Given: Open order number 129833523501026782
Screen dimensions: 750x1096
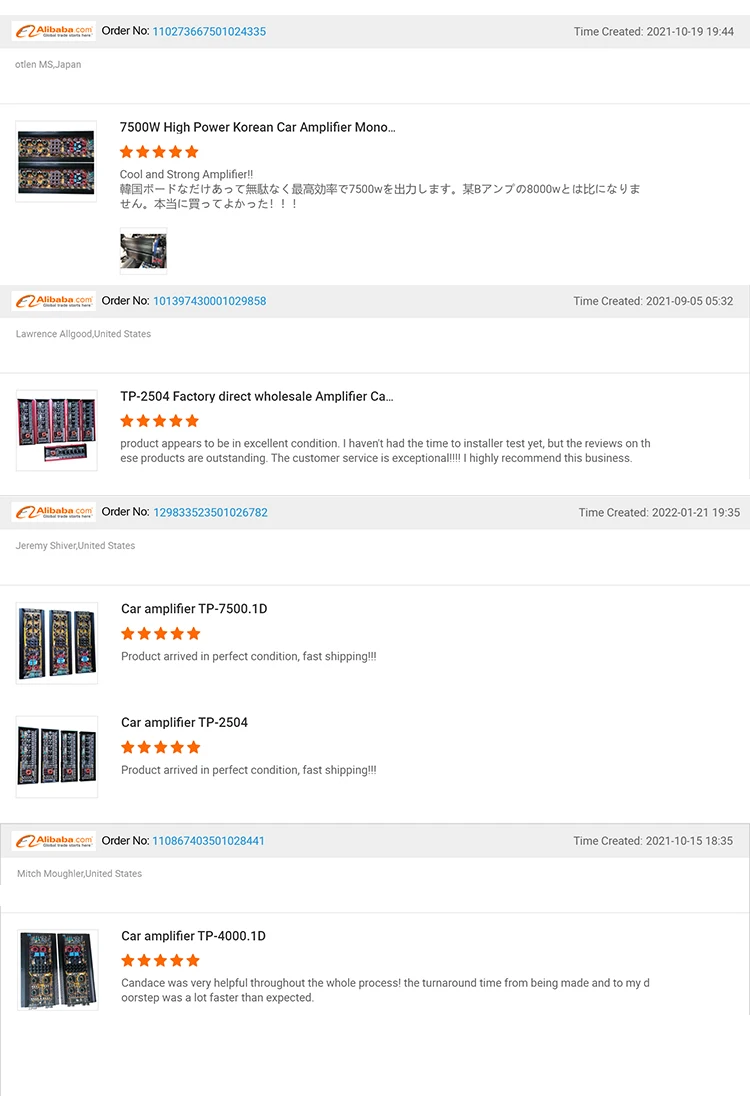Looking at the screenshot, I should pyautogui.click(x=210, y=512).
